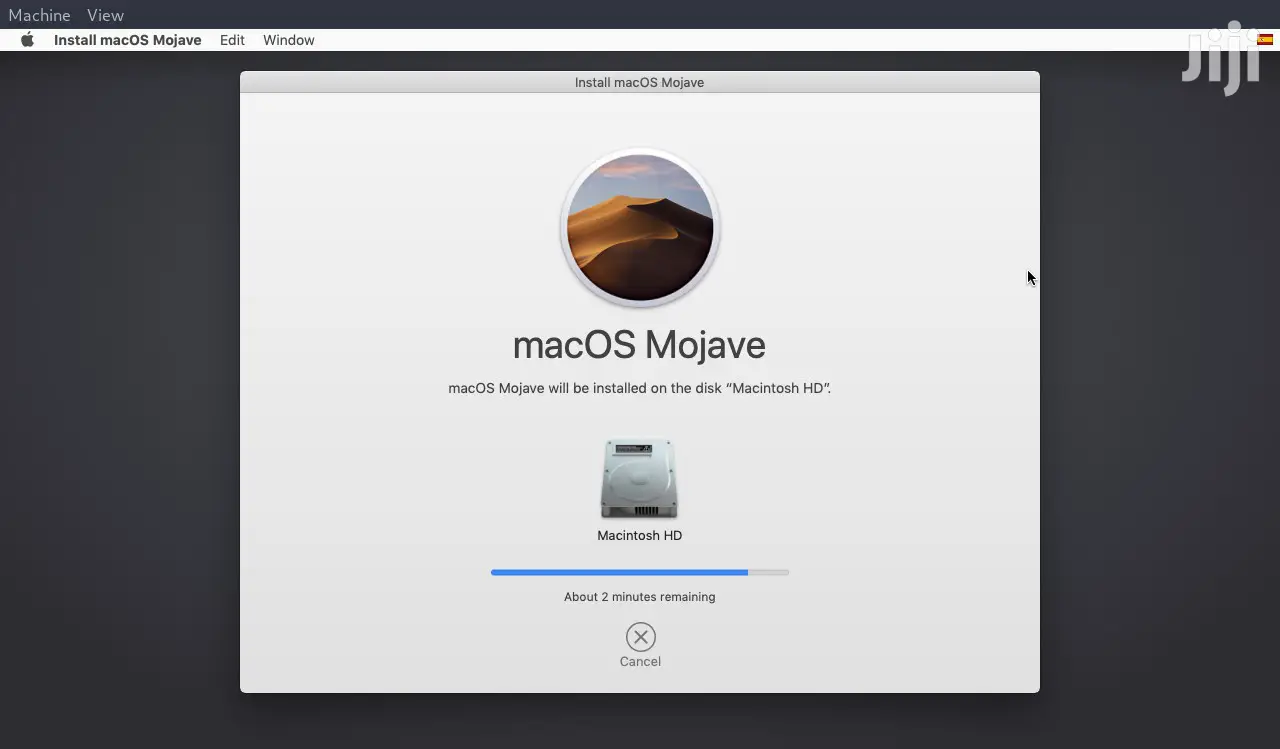Click the Cancel label below the X
This screenshot has width=1280, height=749.
click(x=640, y=661)
